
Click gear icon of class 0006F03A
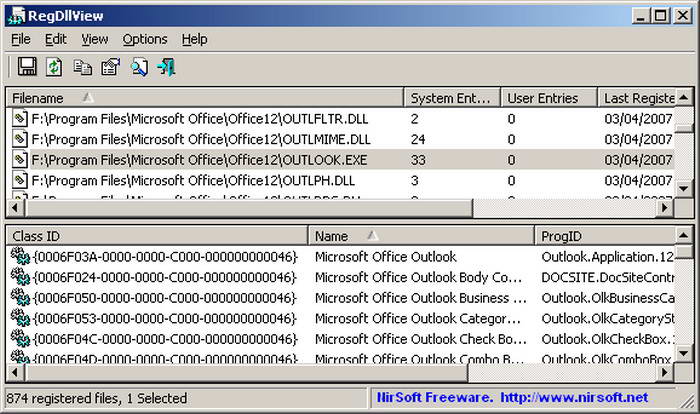pyautogui.click(x=20, y=256)
